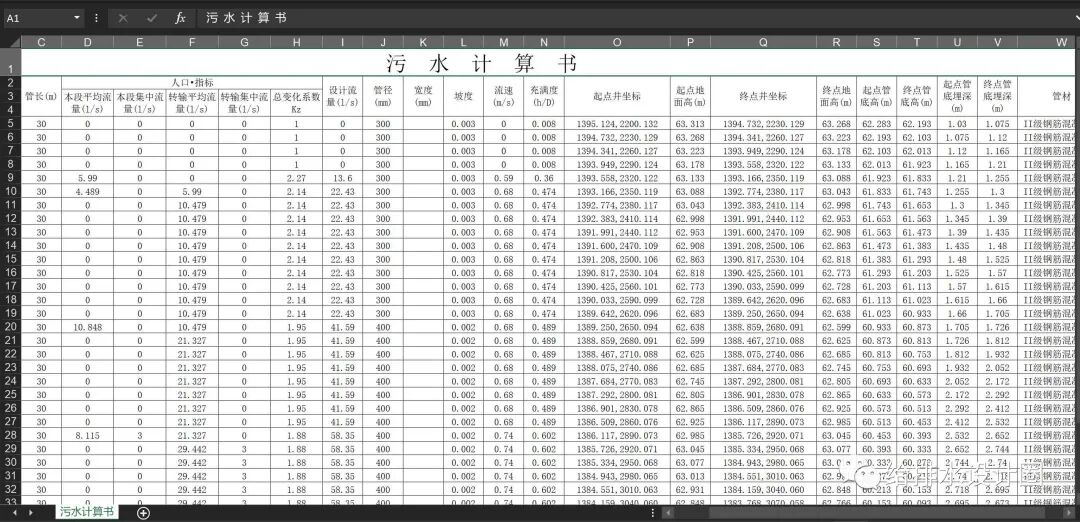
Task: Select column H header
Action: click(x=296, y=42)
